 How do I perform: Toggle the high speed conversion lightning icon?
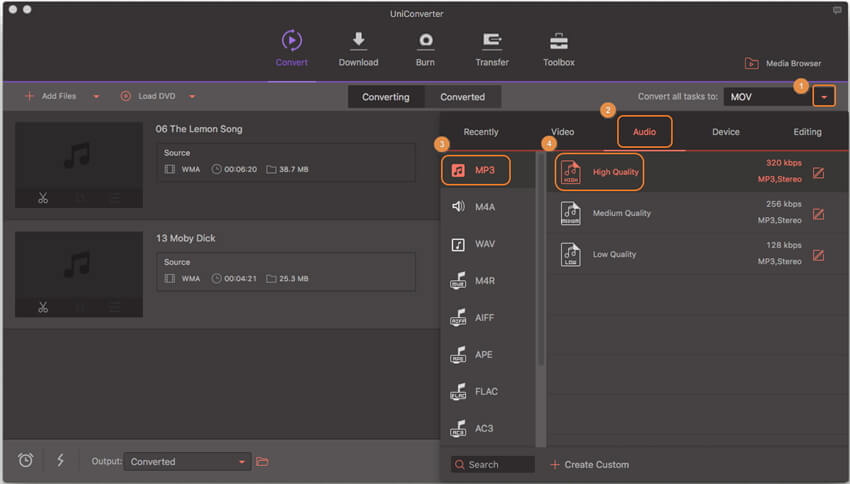[x=60, y=460]
